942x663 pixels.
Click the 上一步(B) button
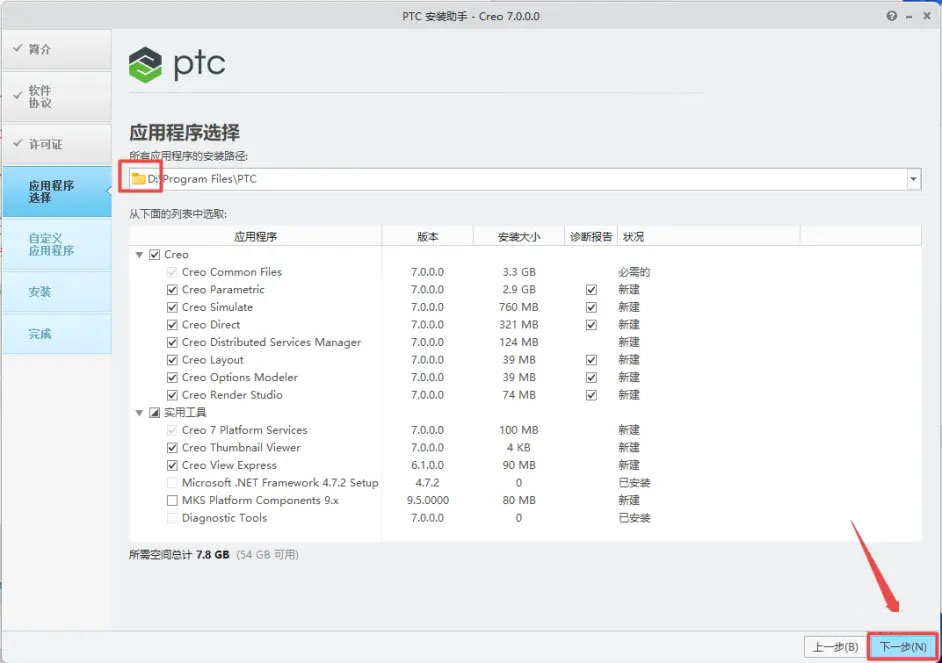833,646
